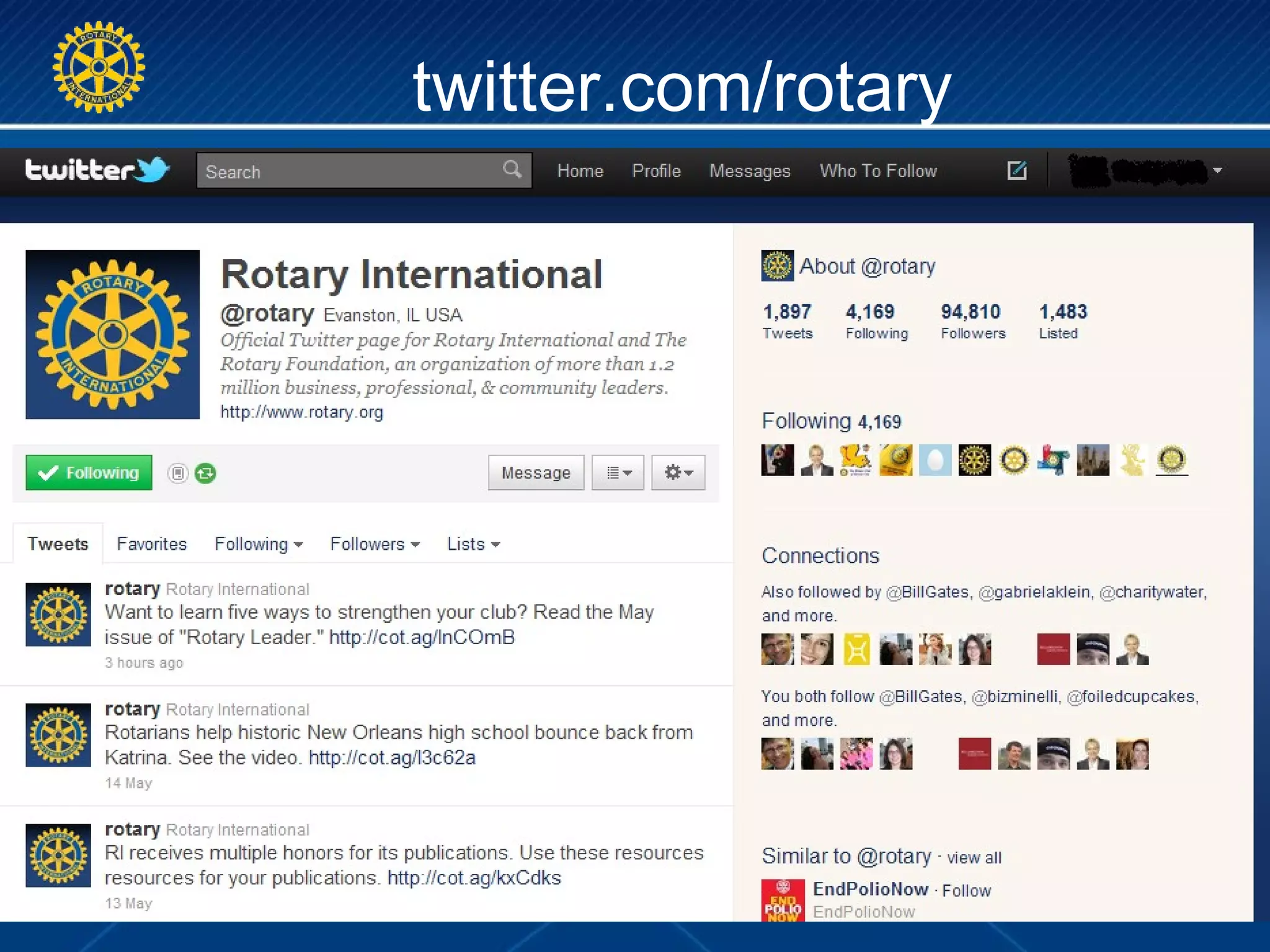The width and height of the screenshot is (1270, 952).
Task: Click rotary username on the New Orleans tweet
Action: [132, 708]
